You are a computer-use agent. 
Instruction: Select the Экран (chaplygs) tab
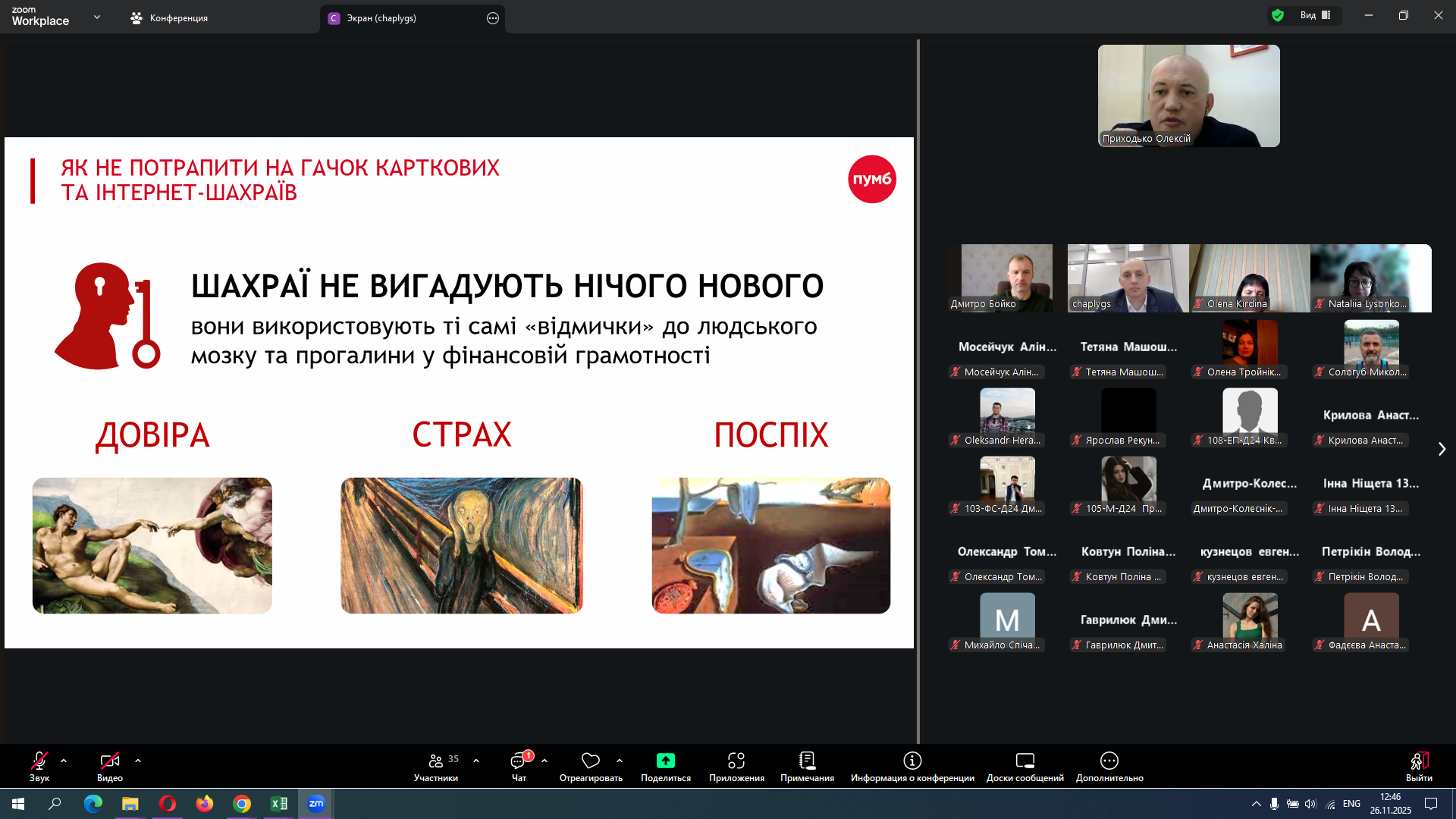coord(381,18)
